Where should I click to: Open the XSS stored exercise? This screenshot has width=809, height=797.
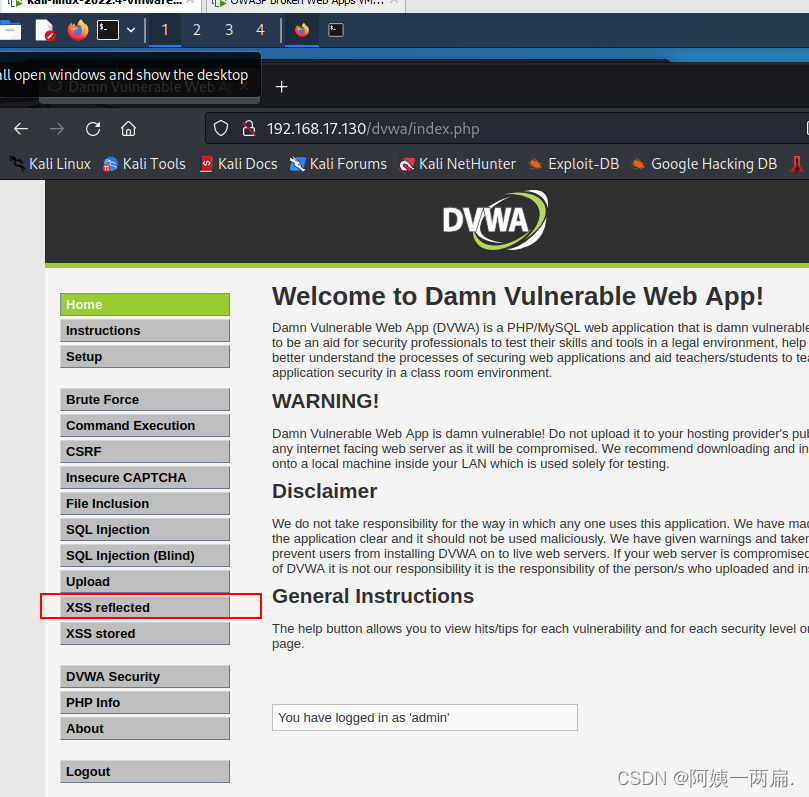[x=145, y=633]
